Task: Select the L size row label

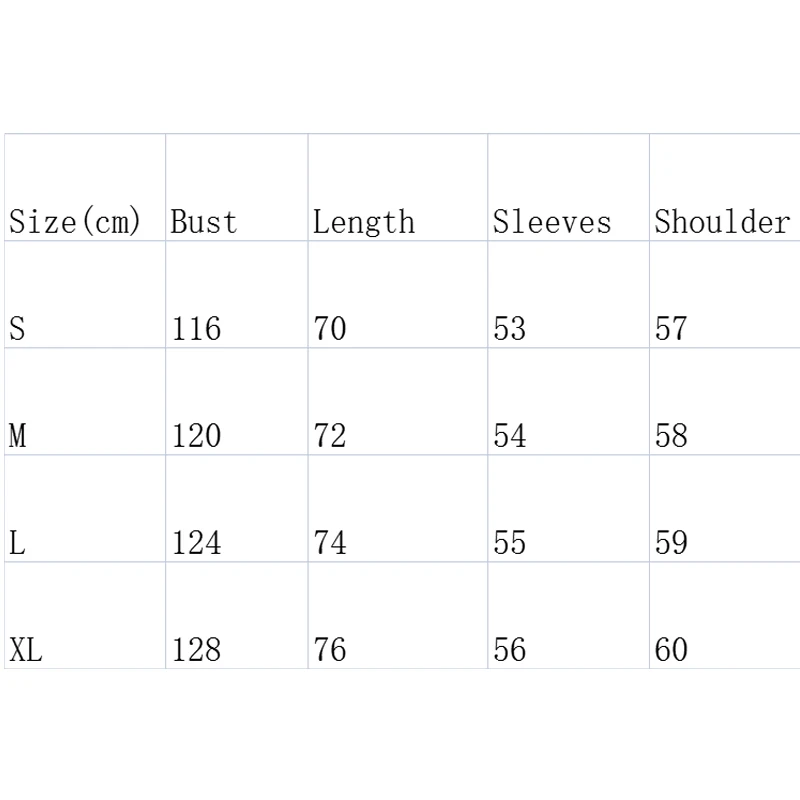Action: [17, 542]
